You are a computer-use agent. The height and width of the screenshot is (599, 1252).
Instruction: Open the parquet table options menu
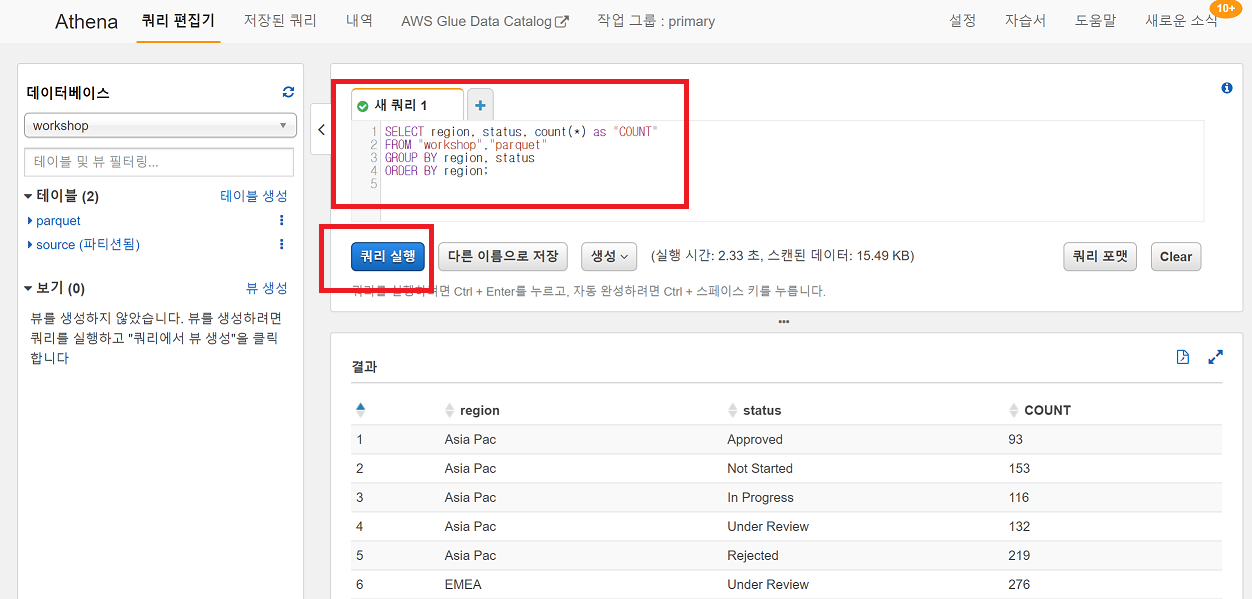click(x=281, y=221)
